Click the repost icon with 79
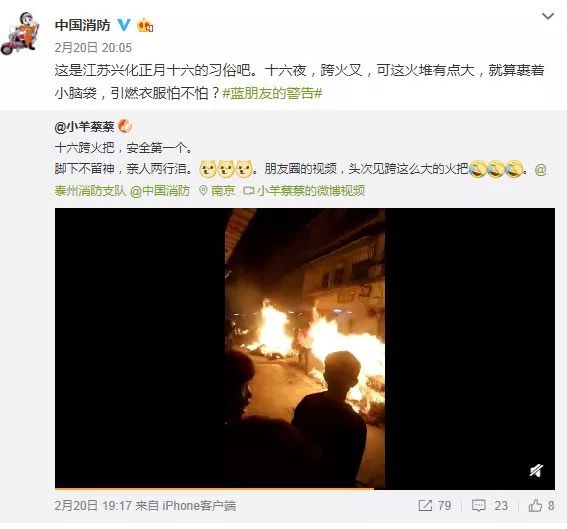 tap(434, 505)
